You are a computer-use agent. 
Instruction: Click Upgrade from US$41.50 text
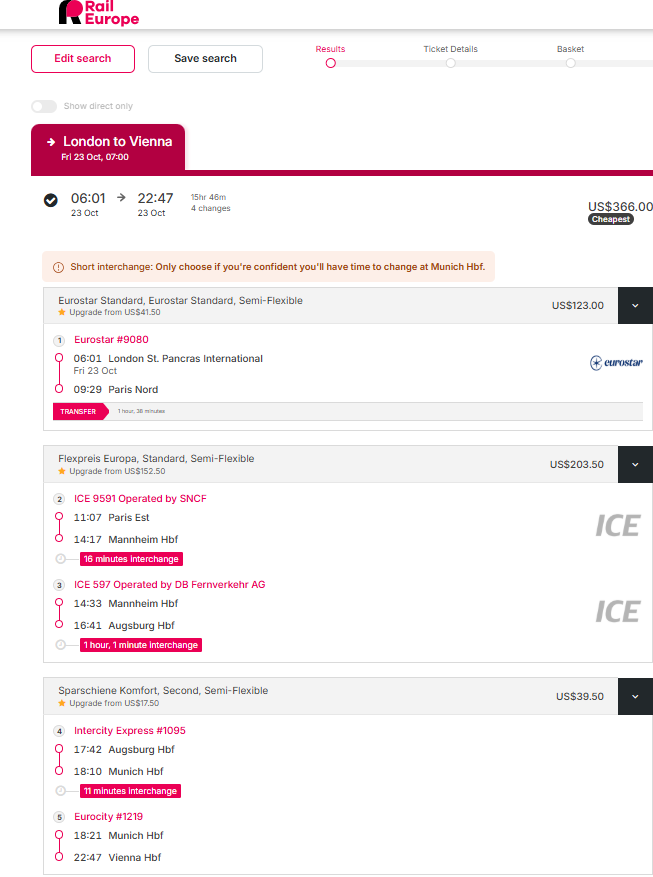click(115, 312)
